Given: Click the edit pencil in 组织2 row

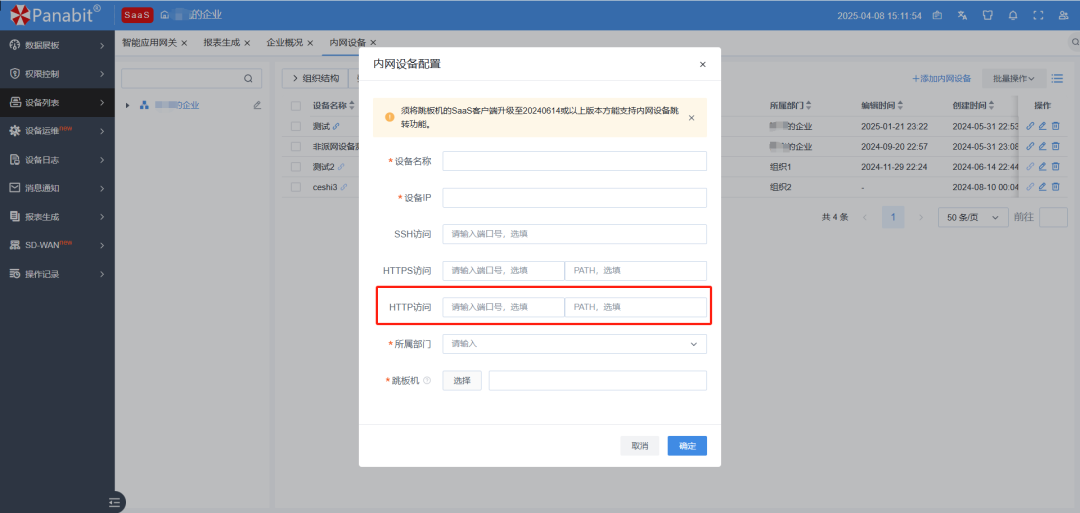Looking at the screenshot, I should click(1042, 187).
